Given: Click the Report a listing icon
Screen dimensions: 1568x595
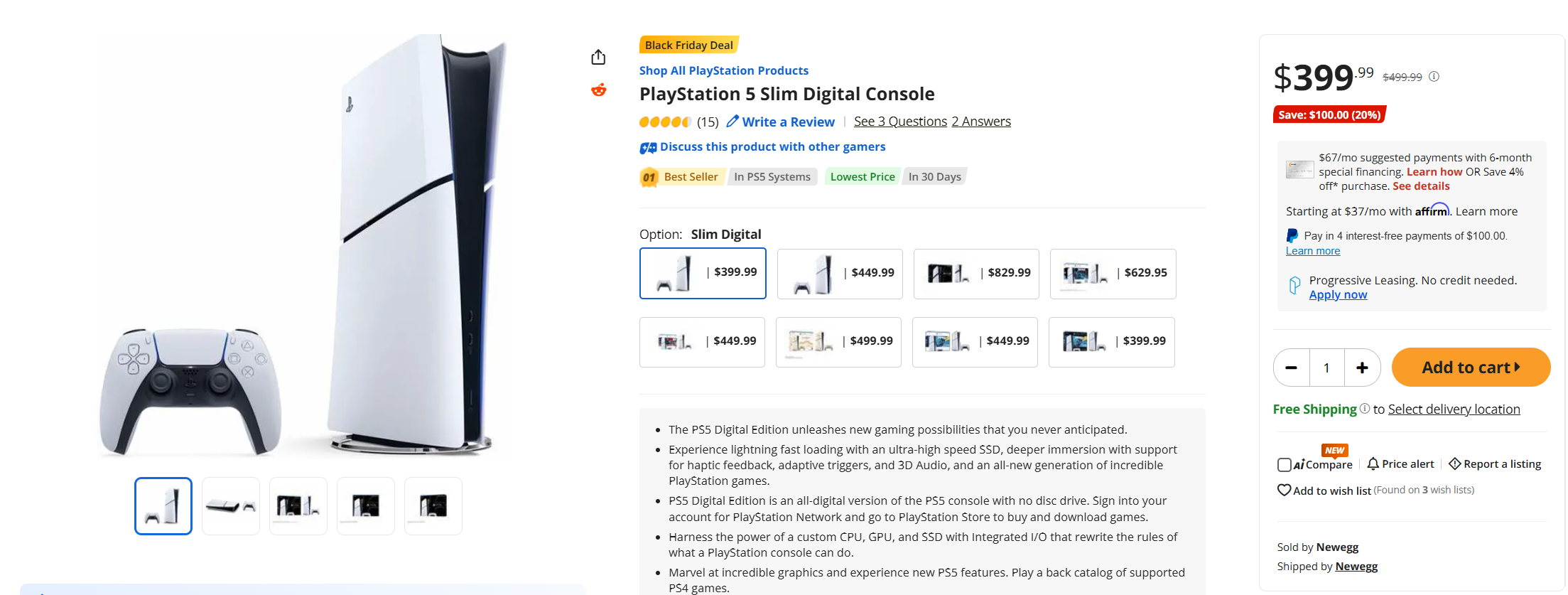Looking at the screenshot, I should pyautogui.click(x=1454, y=464).
